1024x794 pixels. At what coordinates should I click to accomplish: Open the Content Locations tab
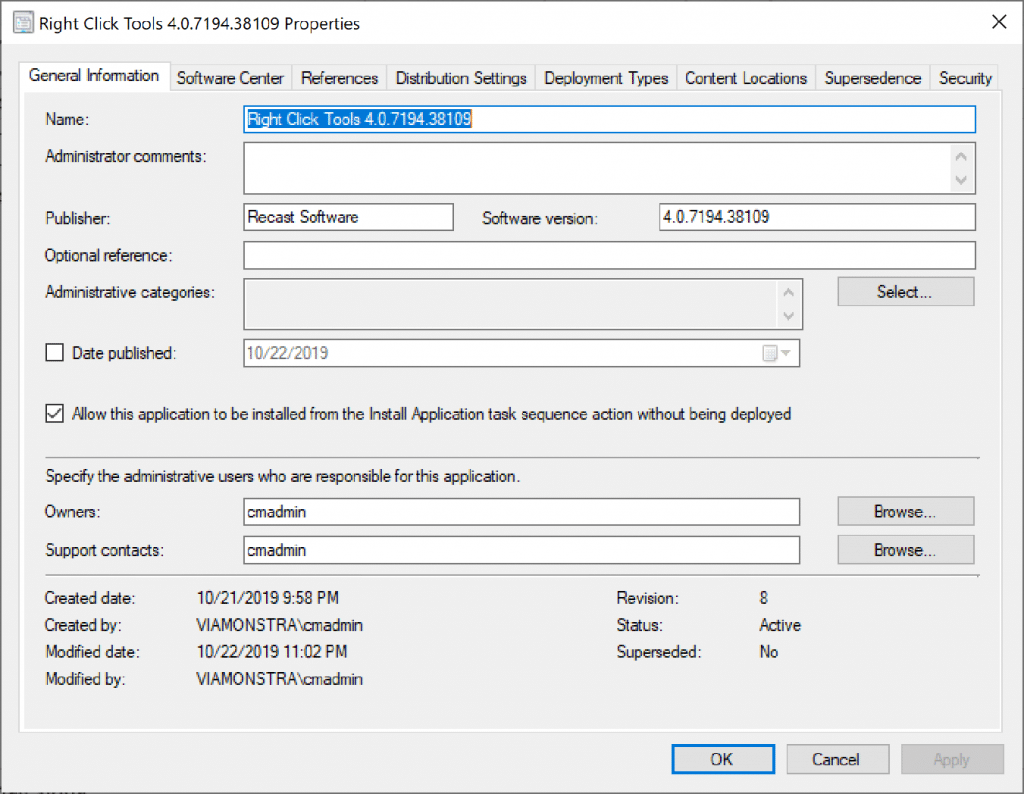[x=745, y=77]
